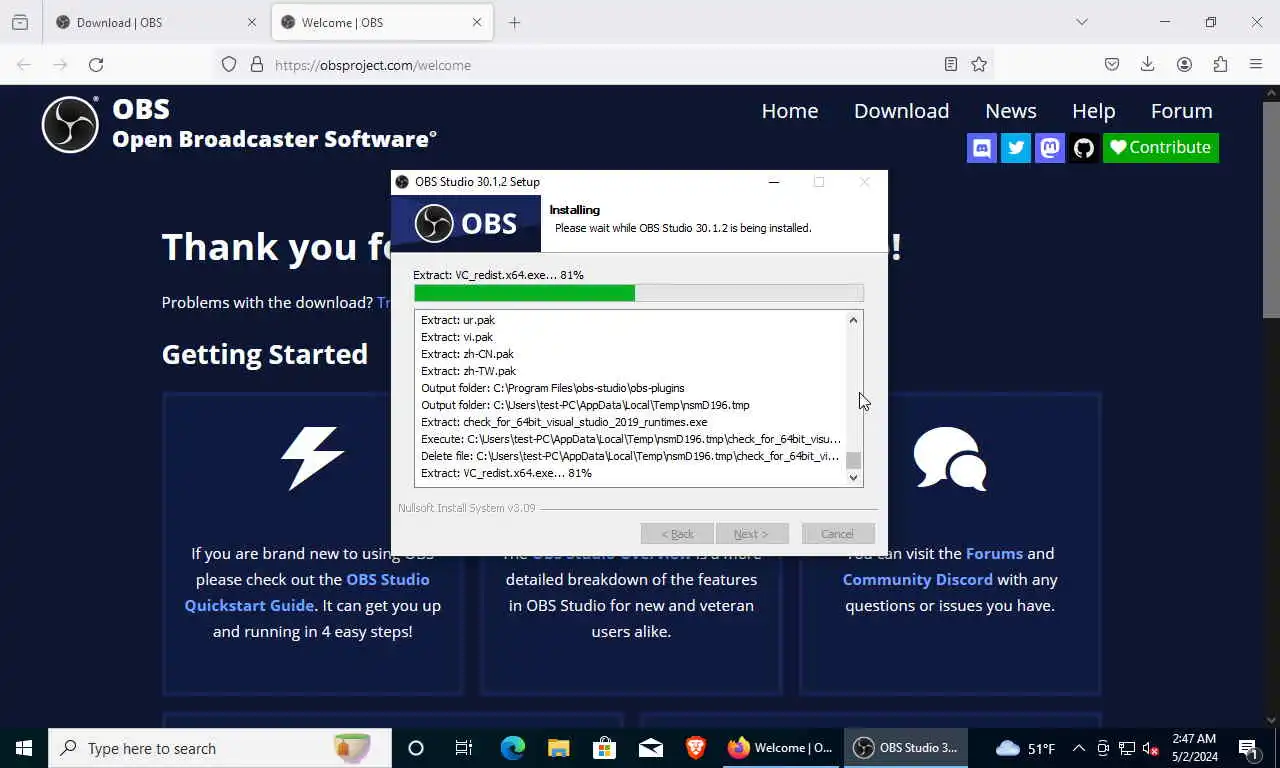Launch Brave browser from taskbar
The image size is (1280, 768).
(x=696, y=748)
